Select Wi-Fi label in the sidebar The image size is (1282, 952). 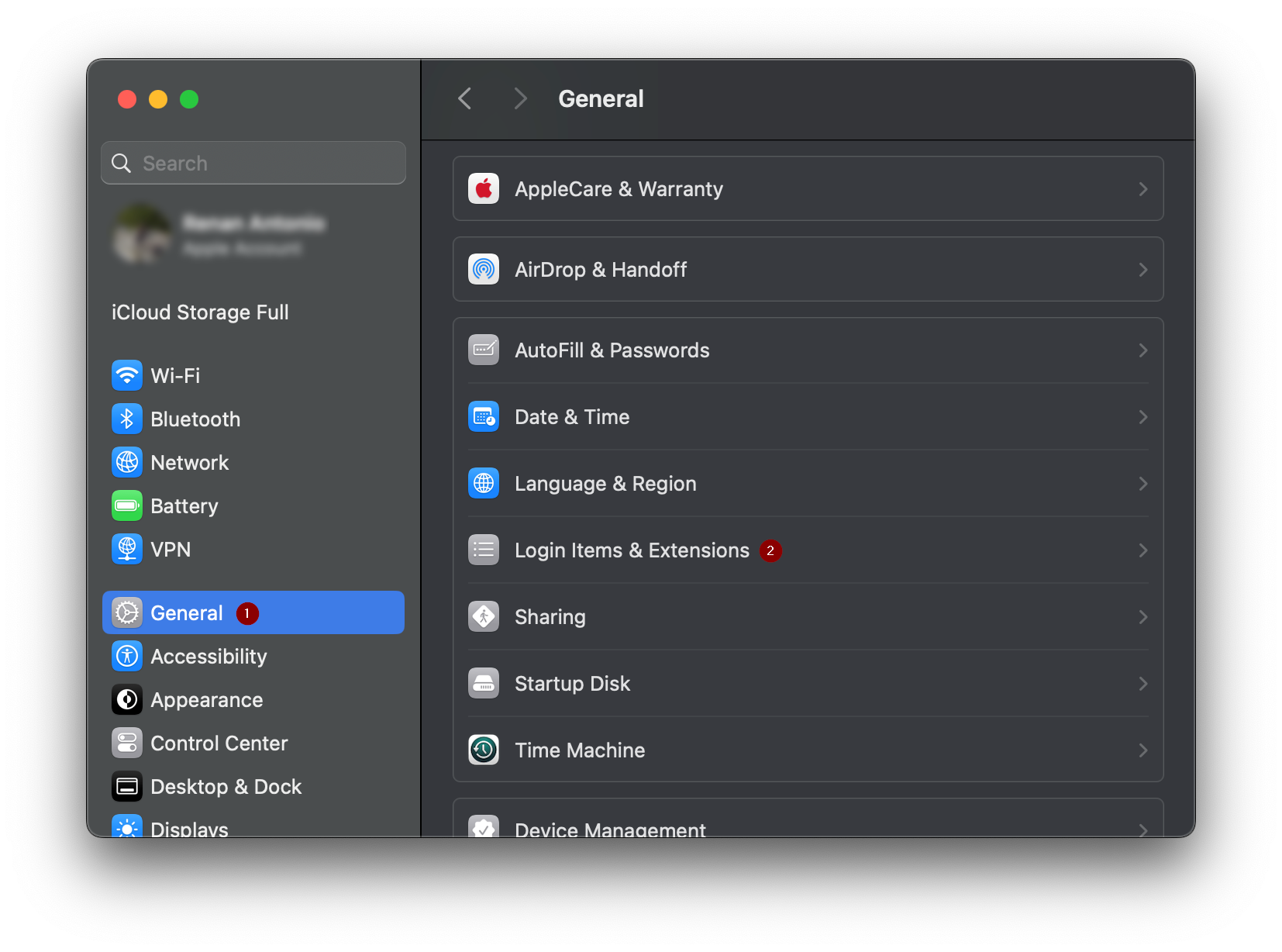click(175, 376)
